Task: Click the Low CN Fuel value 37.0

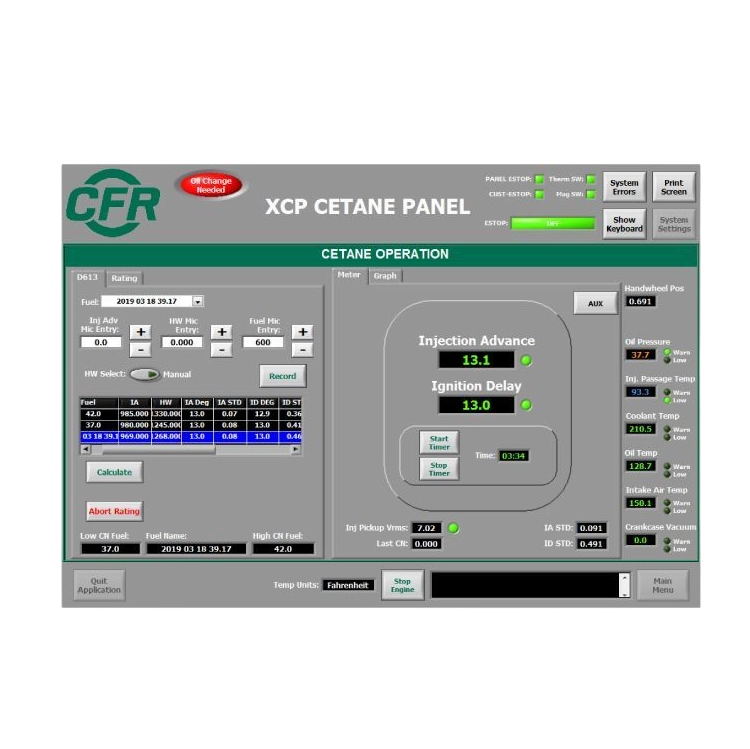Action: (x=110, y=549)
